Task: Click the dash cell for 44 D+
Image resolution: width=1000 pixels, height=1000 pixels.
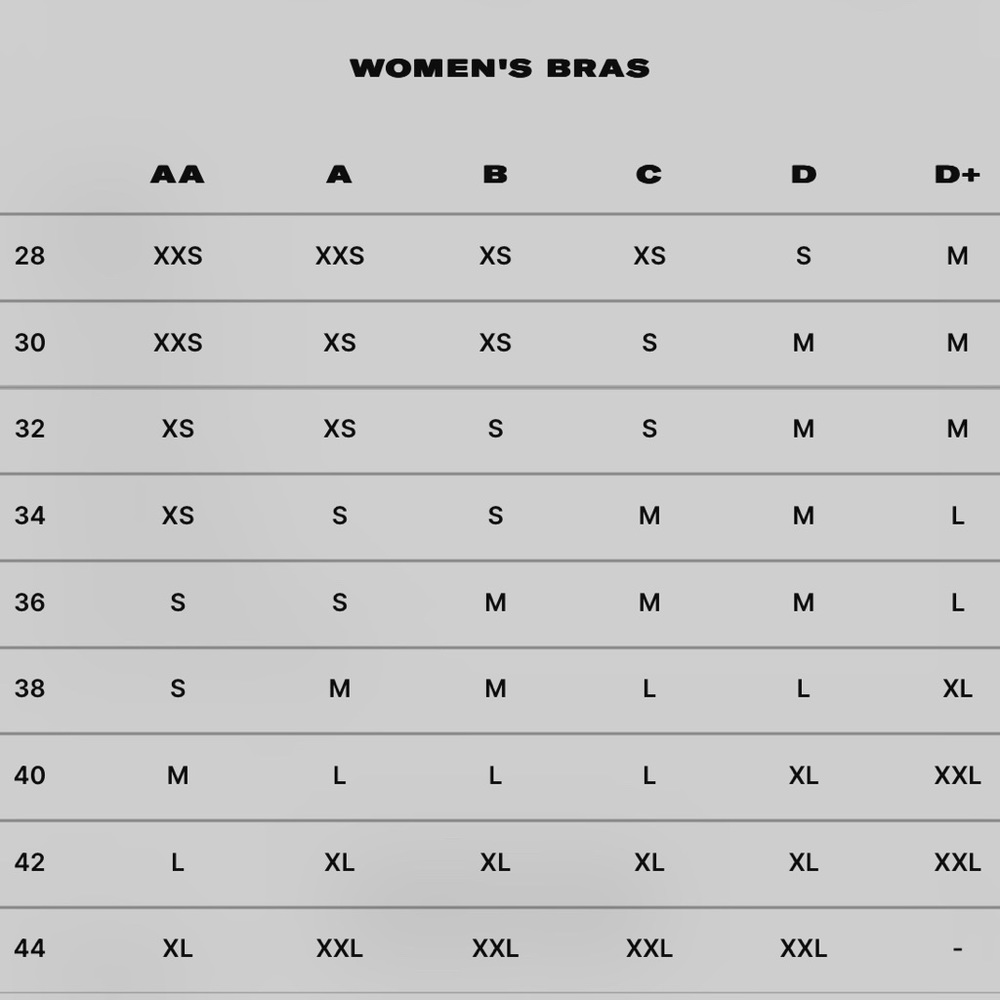Action: (x=957, y=949)
